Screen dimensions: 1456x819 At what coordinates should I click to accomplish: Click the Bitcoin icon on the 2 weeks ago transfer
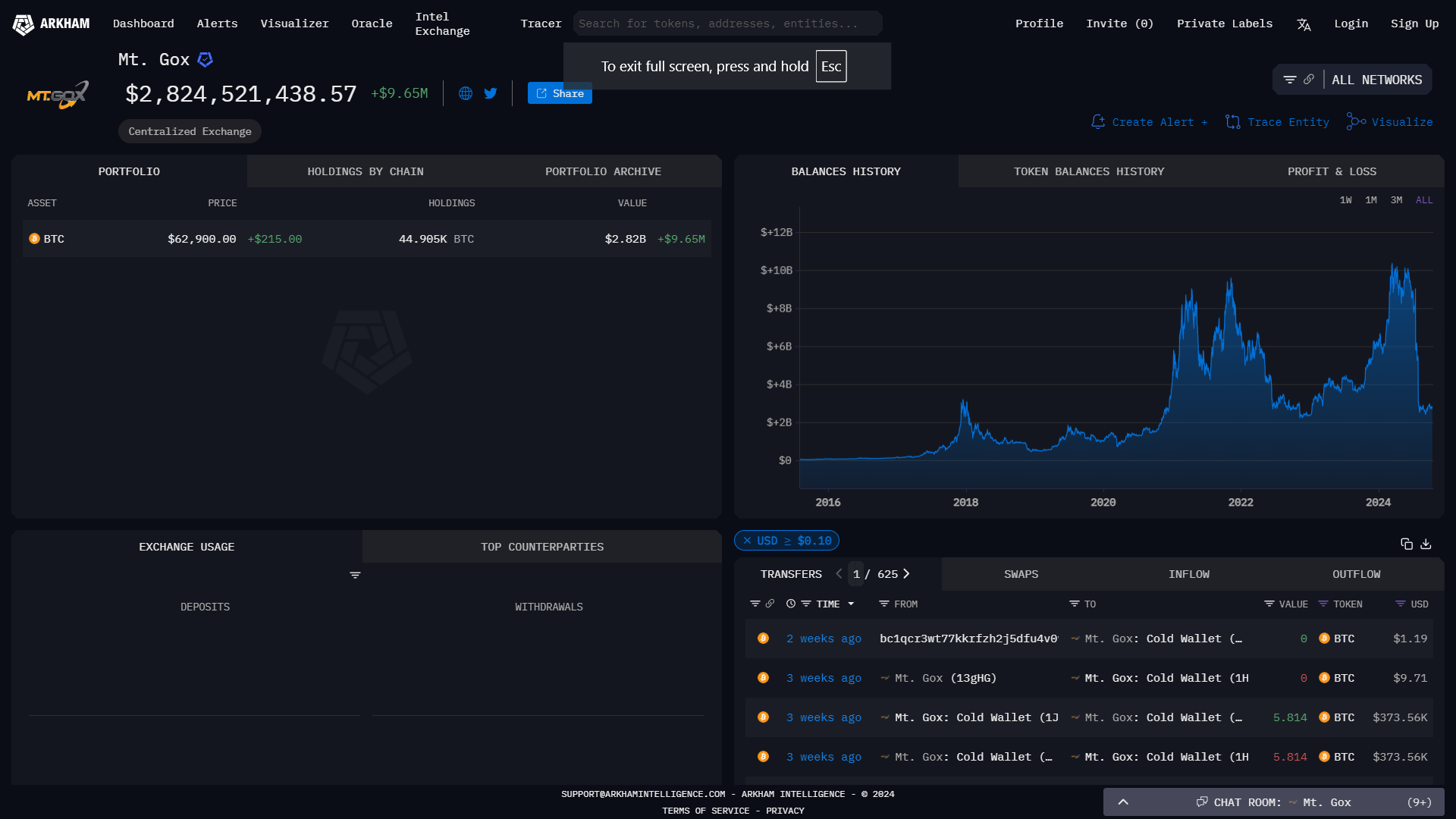pos(764,639)
